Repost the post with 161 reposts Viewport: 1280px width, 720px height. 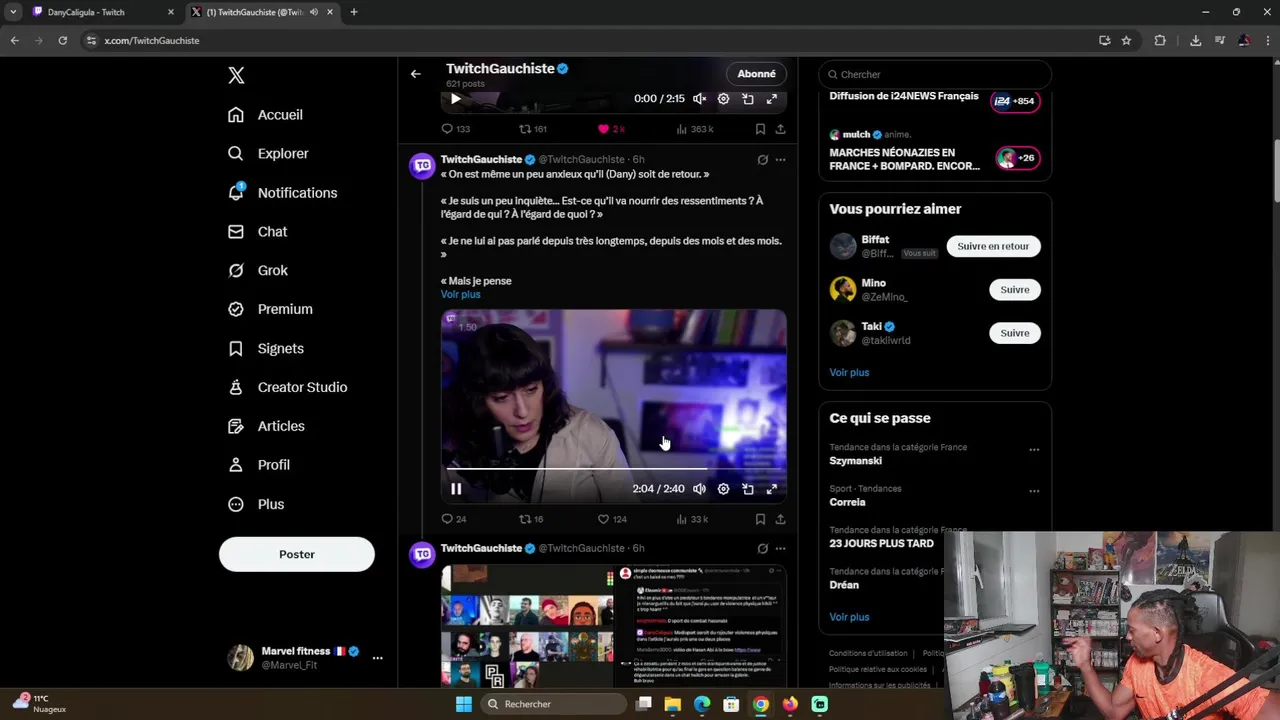coord(533,129)
